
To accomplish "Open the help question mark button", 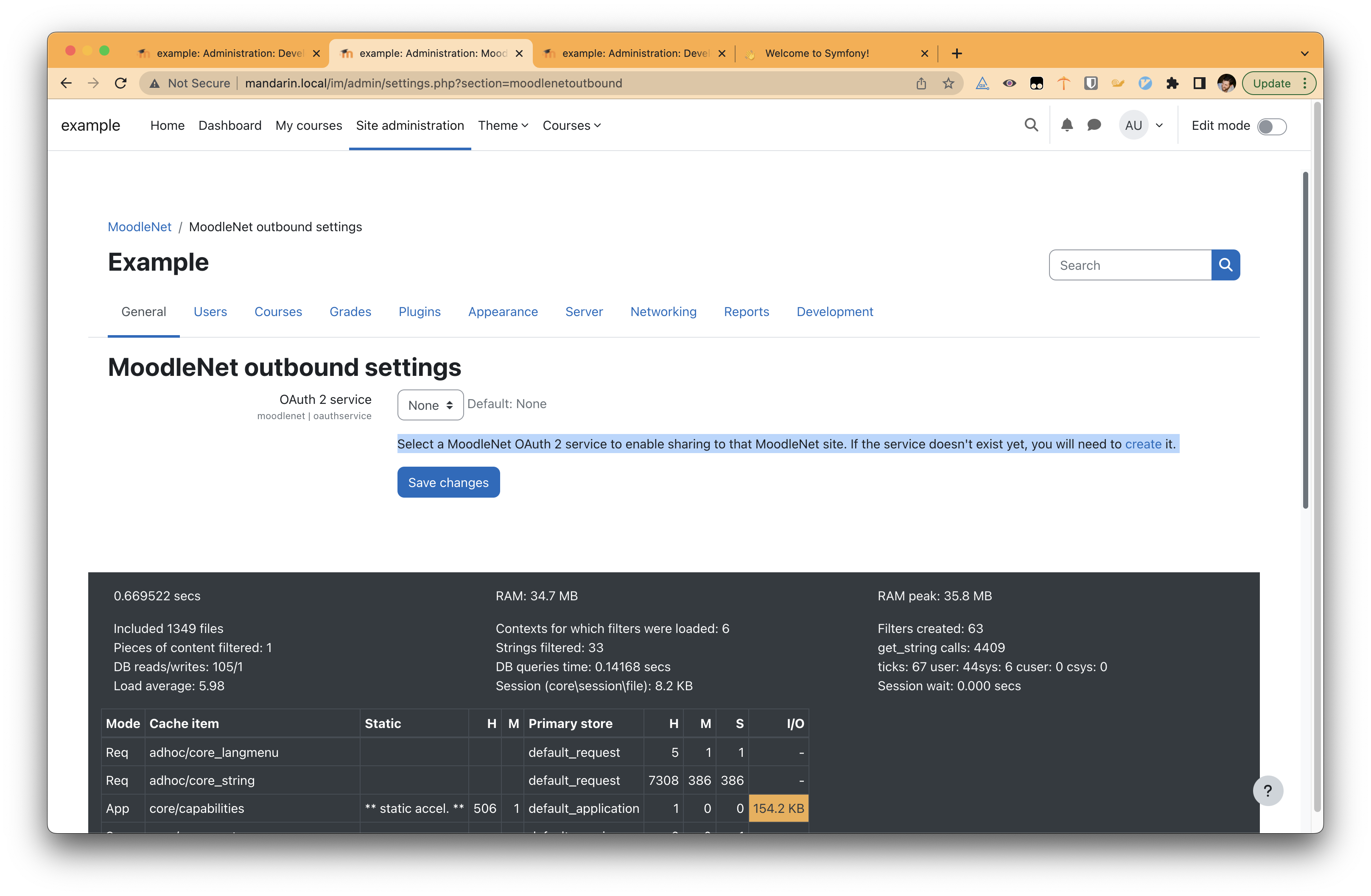I will [x=1268, y=790].
